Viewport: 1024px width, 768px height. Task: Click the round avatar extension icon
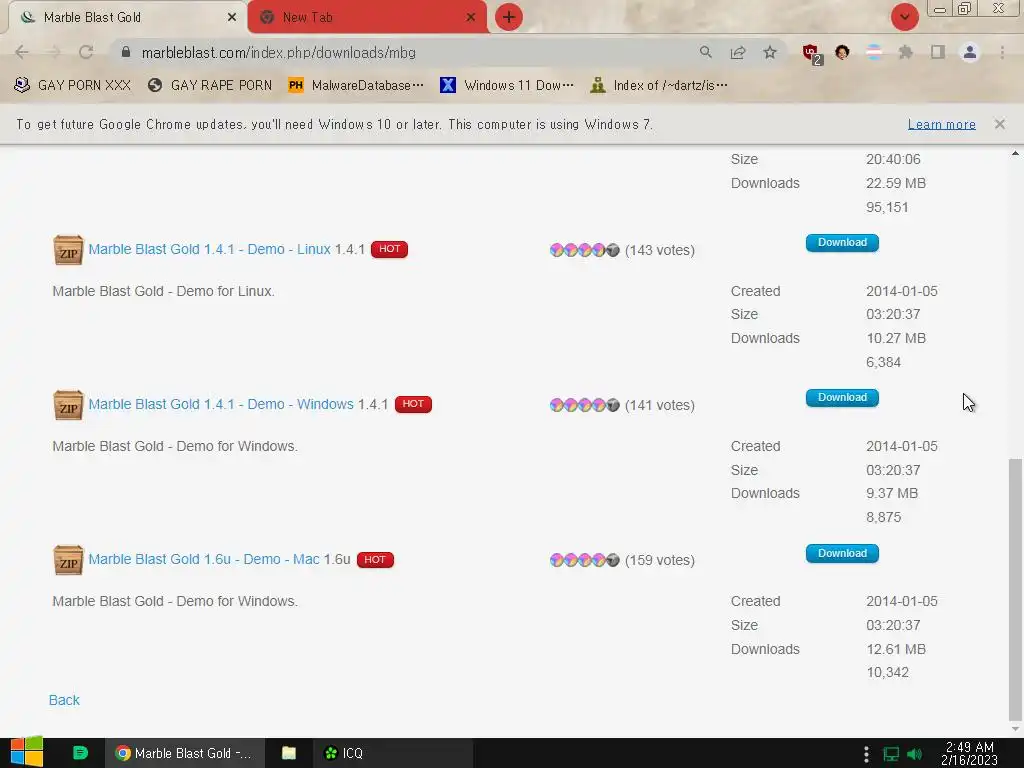pyautogui.click(x=842, y=52)
